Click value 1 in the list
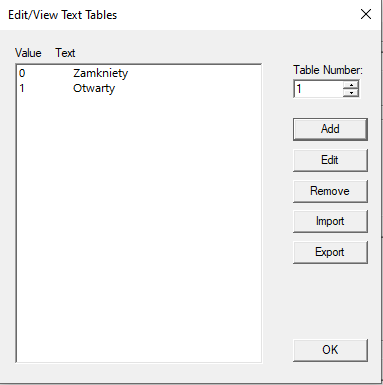This screenshot has height=385, width=383. point(22,88)
